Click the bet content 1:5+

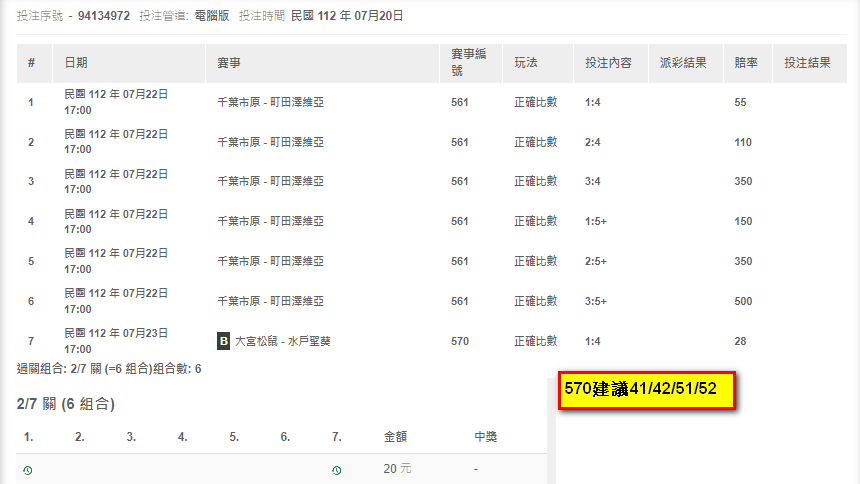596,221
